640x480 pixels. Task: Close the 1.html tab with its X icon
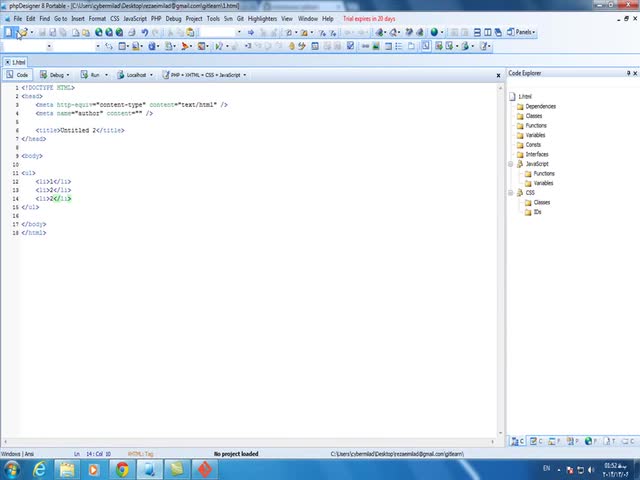7,62
